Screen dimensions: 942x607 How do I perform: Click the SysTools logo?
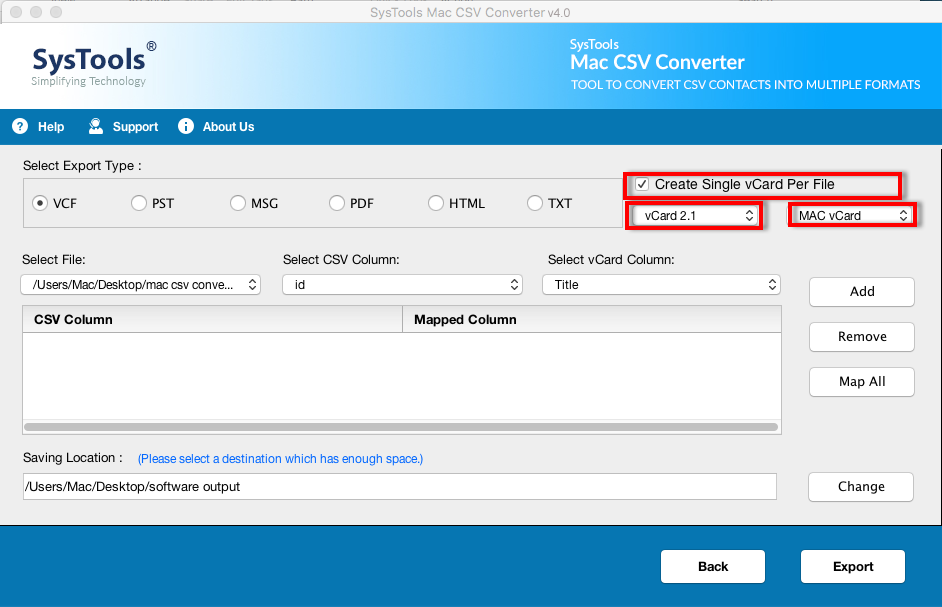coord(90,62)
